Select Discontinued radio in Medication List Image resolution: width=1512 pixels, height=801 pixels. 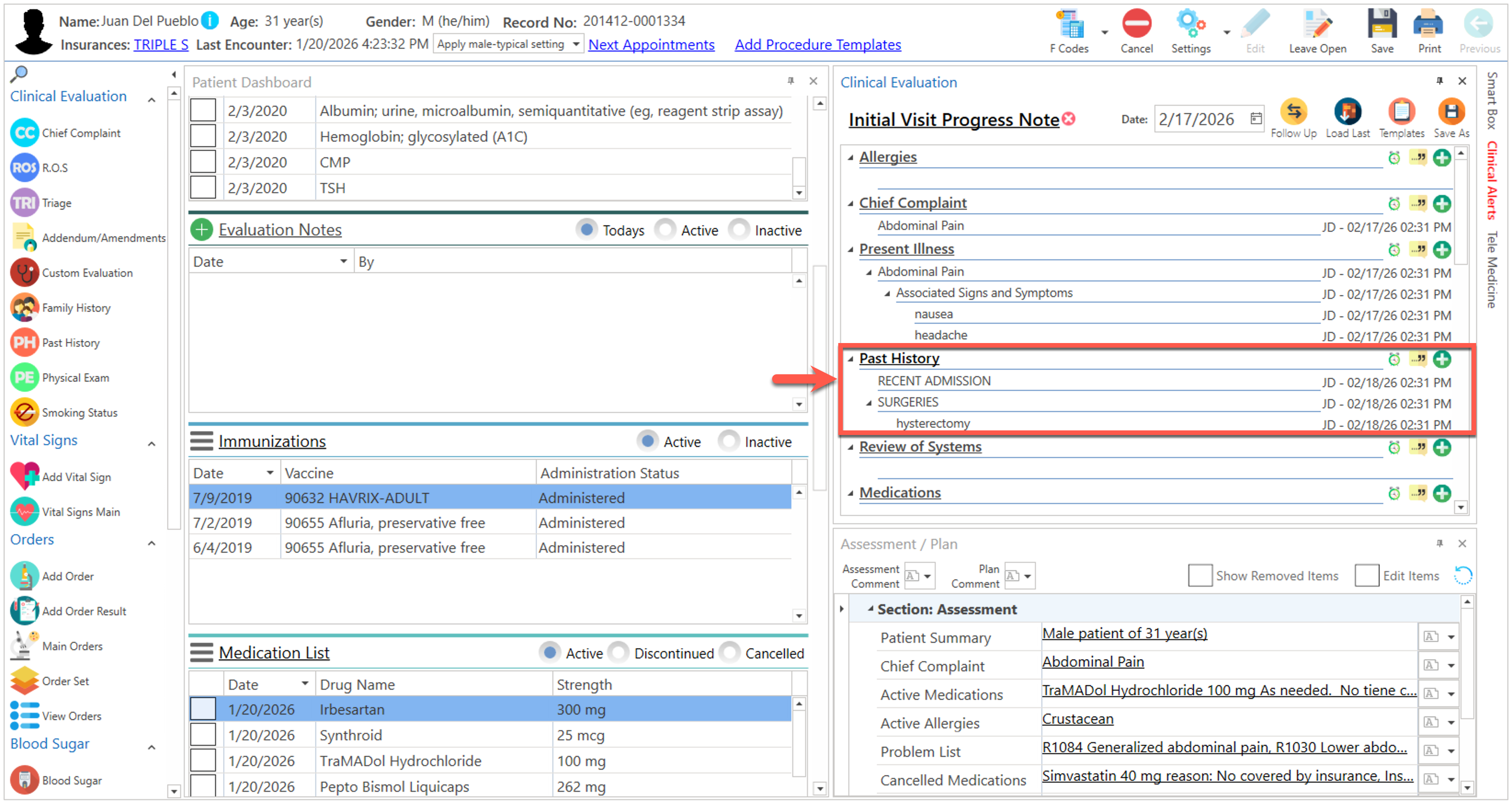coord(619,653)
